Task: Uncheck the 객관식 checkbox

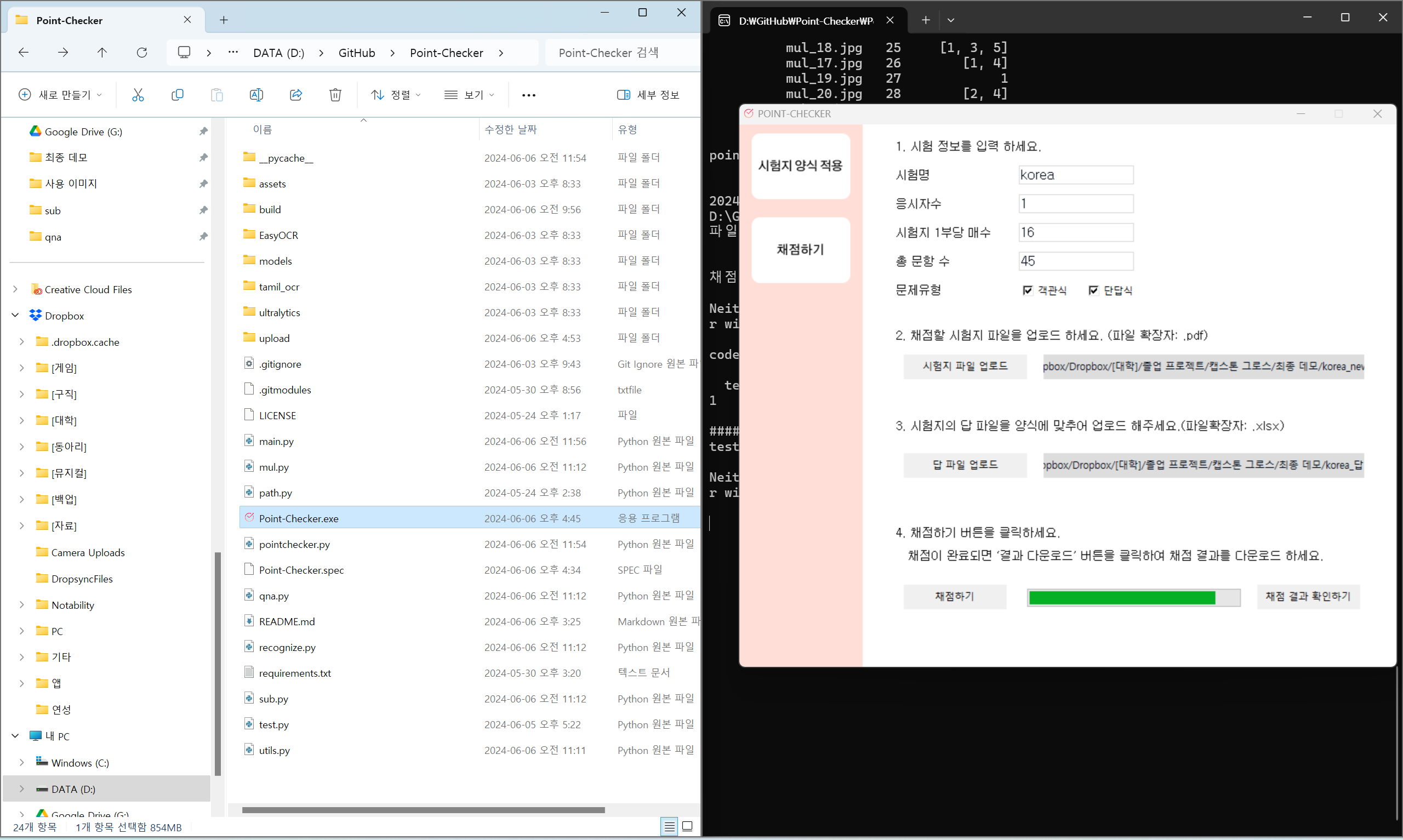Action: click(1027, 290)
